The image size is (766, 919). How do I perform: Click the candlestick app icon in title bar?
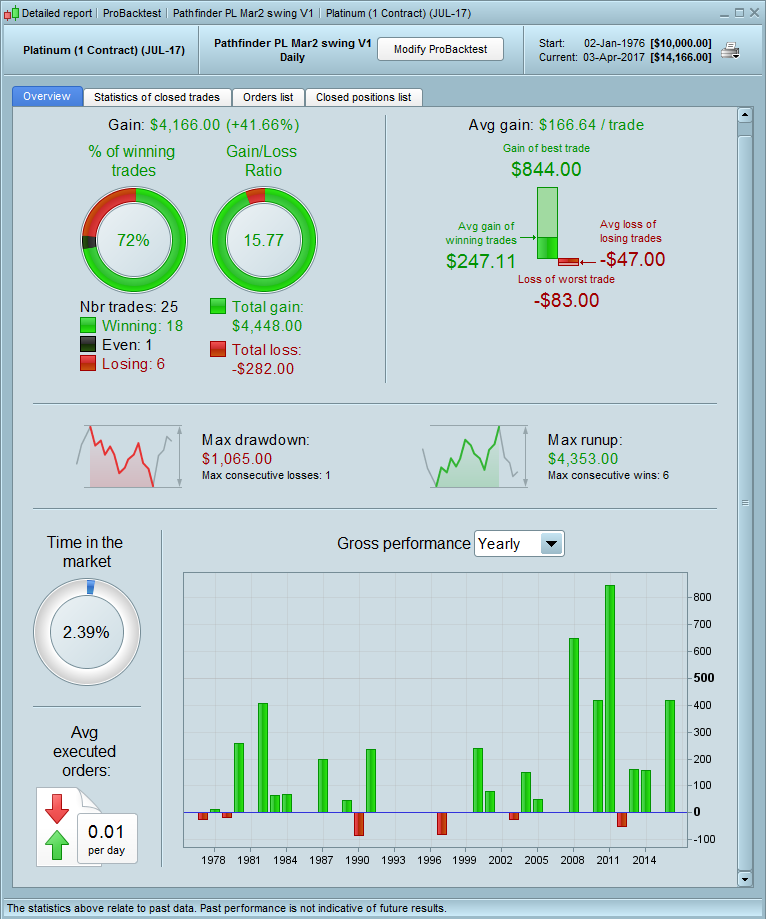coord(11,13)
